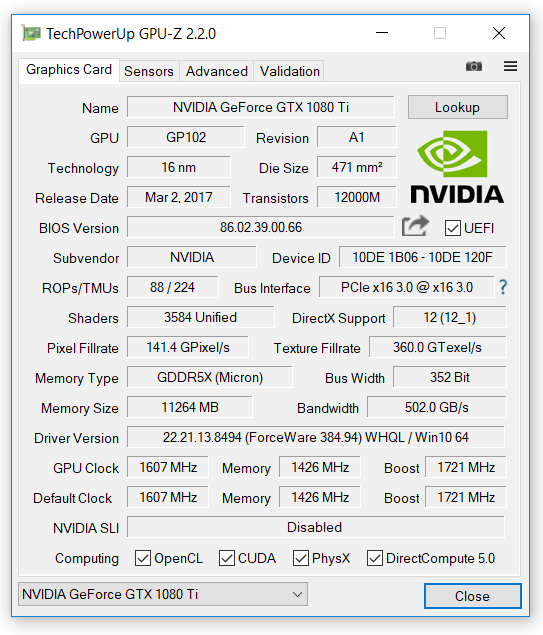Viewport: 543px width, 635px height.
Task: Click the Close button
Action: tap(473, 596)
